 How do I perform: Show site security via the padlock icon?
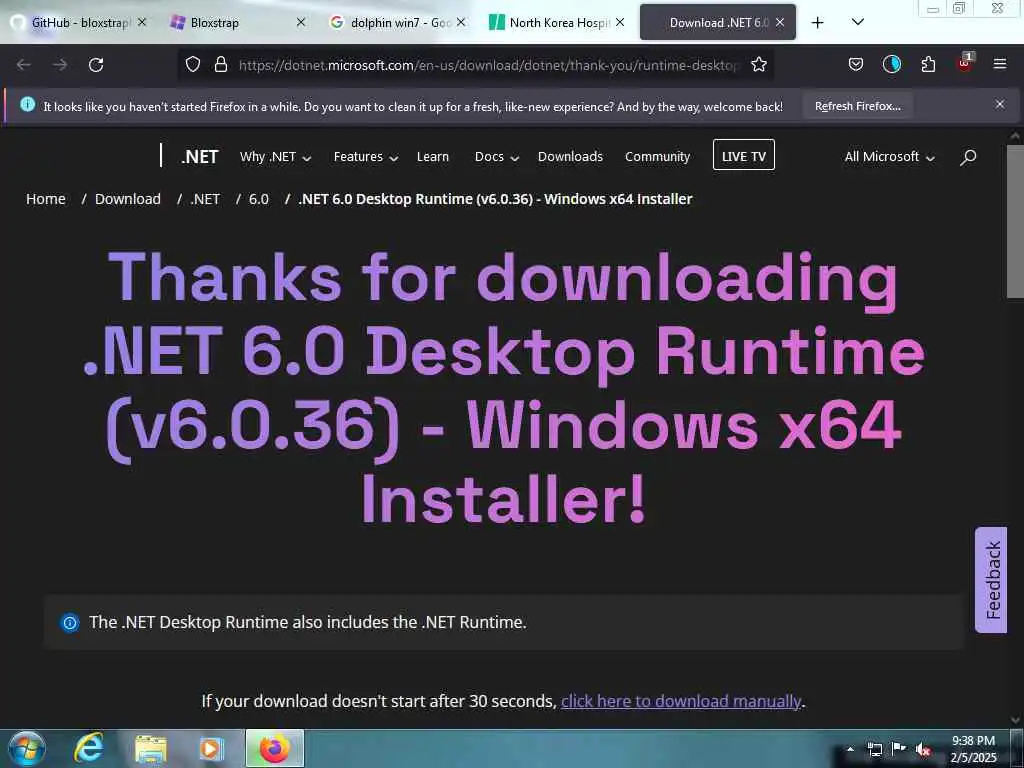coord(221,64)
